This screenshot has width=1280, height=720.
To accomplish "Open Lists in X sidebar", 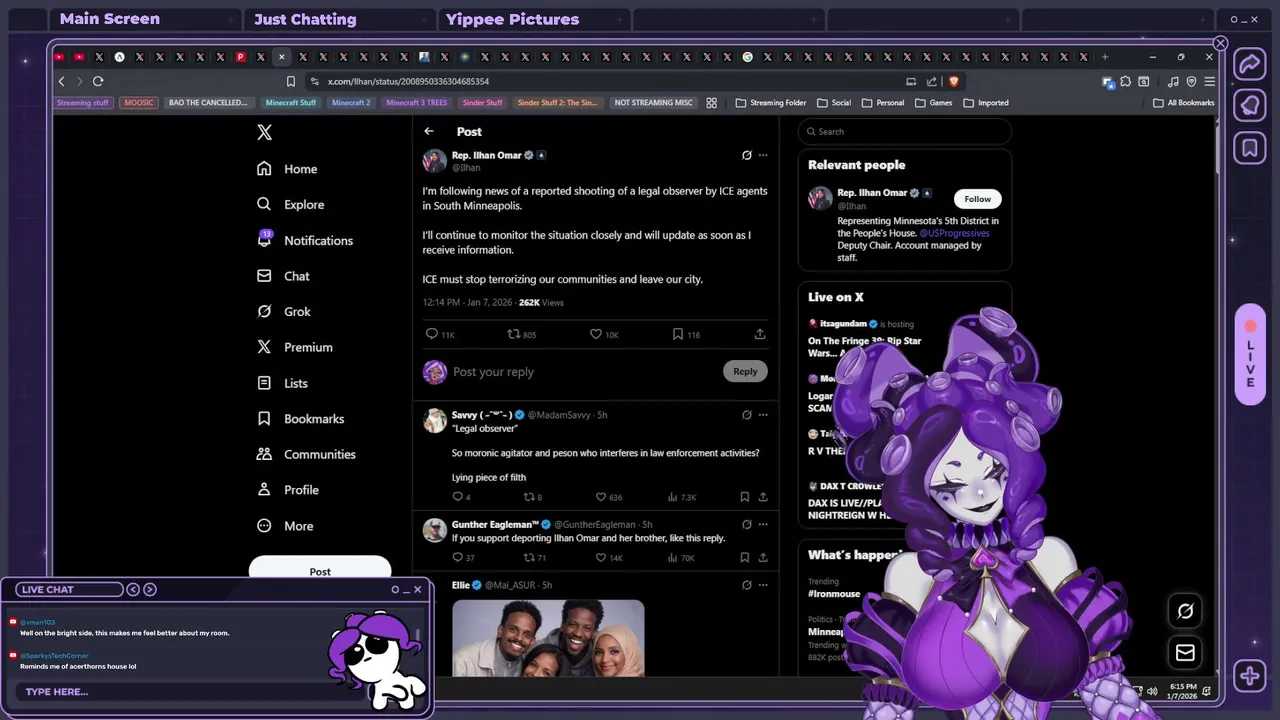I will tap(282, 383).
